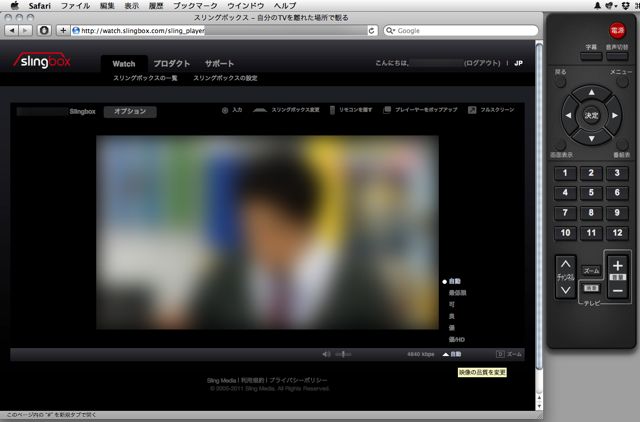
Task: Click the ズーム icon in player bar
Action: pyautogui.click(x=509, y=354)
